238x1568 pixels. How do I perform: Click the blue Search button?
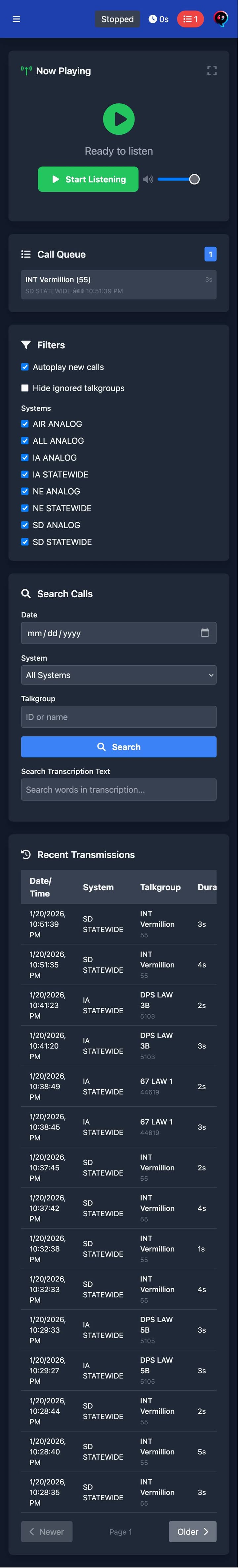(119, 747)
